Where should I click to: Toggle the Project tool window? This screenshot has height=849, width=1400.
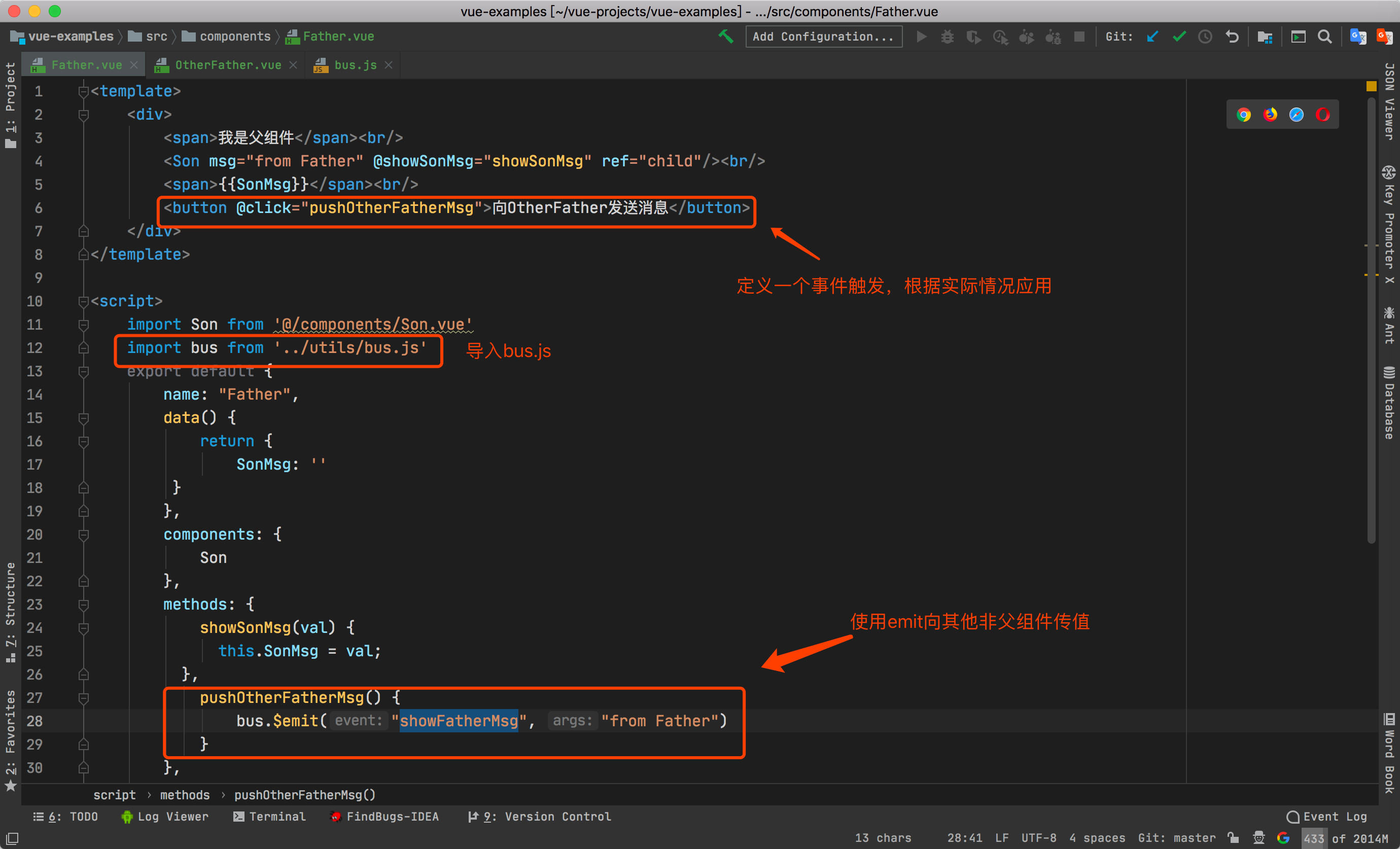click(10, 105)
